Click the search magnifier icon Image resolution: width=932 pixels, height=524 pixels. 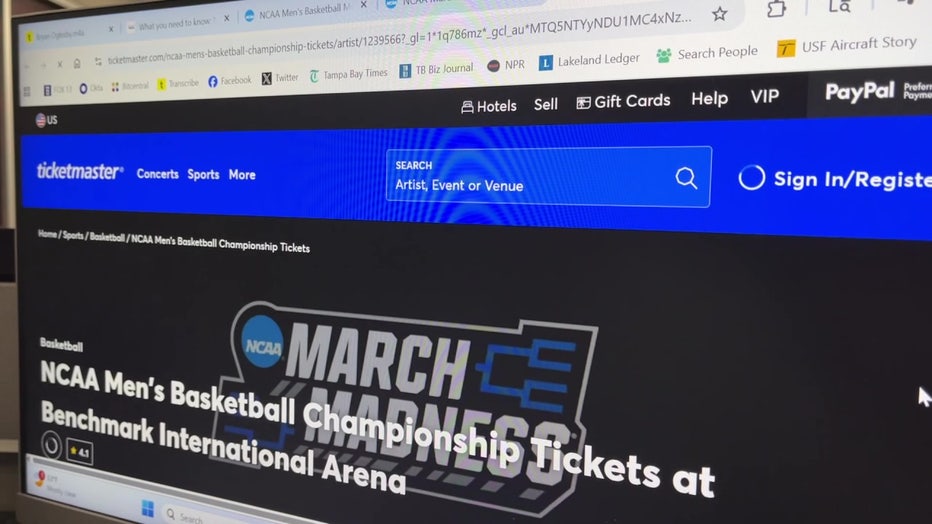pos(686,178)
